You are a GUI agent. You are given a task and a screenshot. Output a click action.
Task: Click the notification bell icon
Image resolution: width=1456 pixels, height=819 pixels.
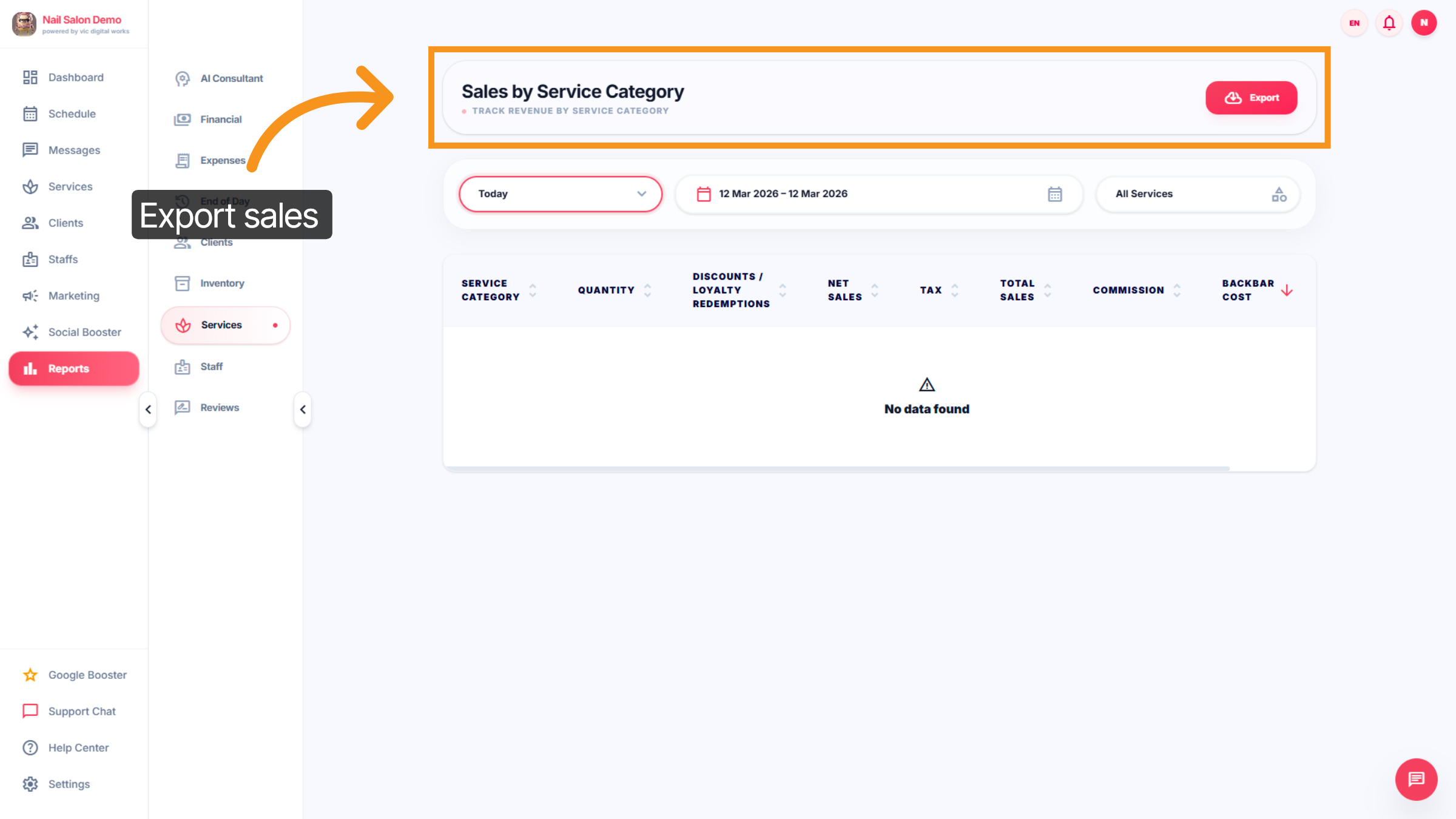pyautogui.click(x=1389, y=23)
